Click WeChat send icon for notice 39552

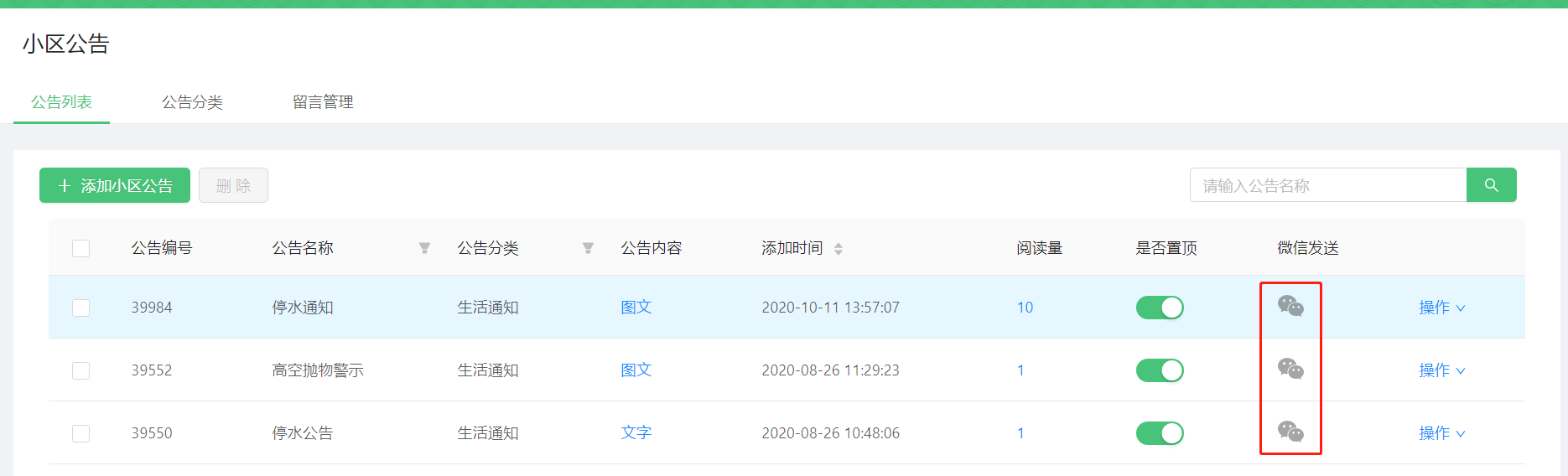pos(1290,369)
